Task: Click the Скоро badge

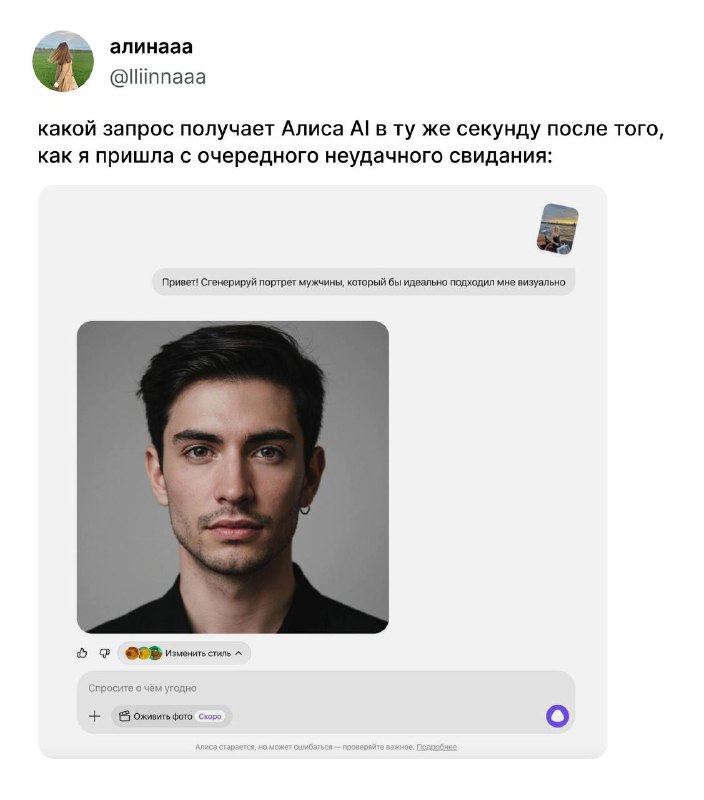Action: (x=210, y=716)
